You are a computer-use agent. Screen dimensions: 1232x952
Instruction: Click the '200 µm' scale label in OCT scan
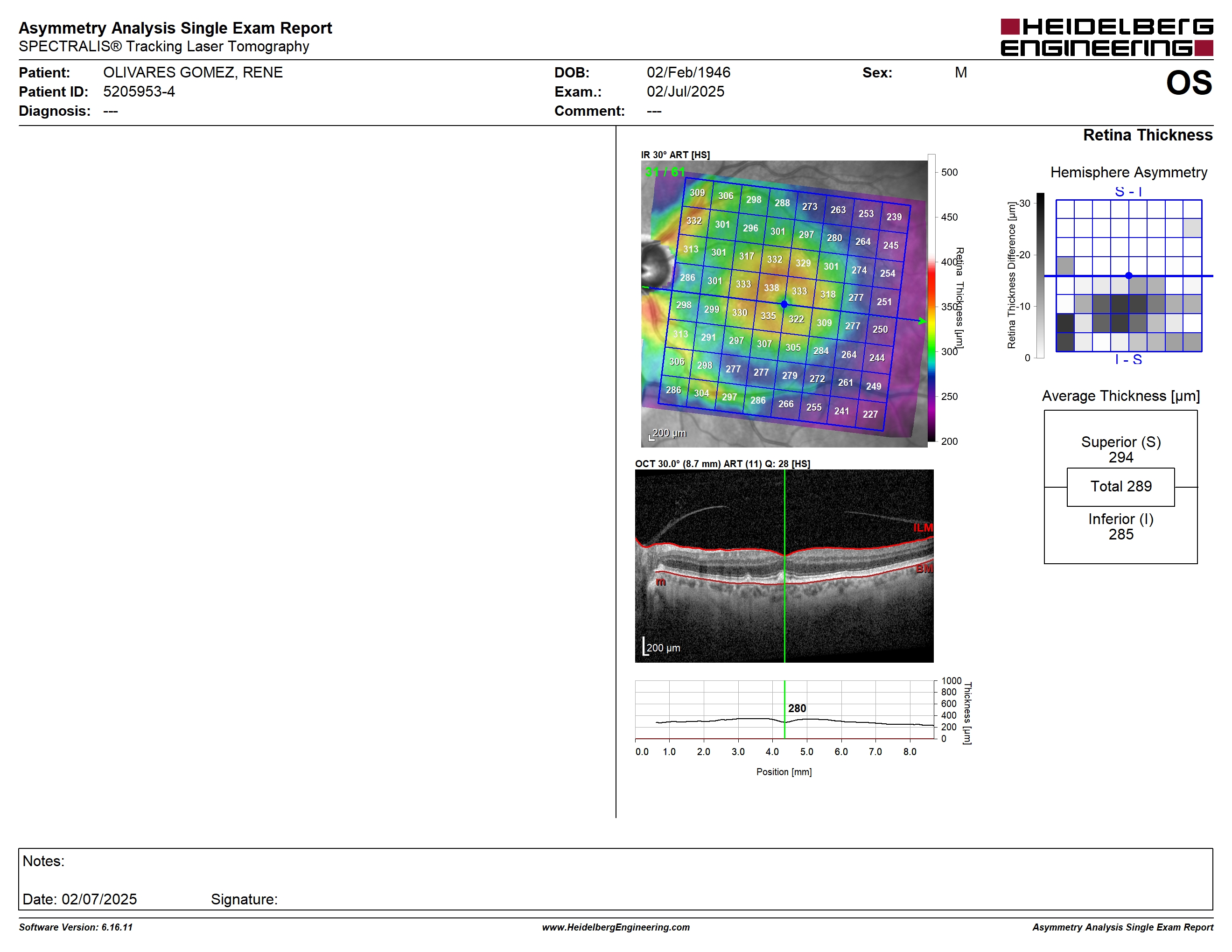664,648
